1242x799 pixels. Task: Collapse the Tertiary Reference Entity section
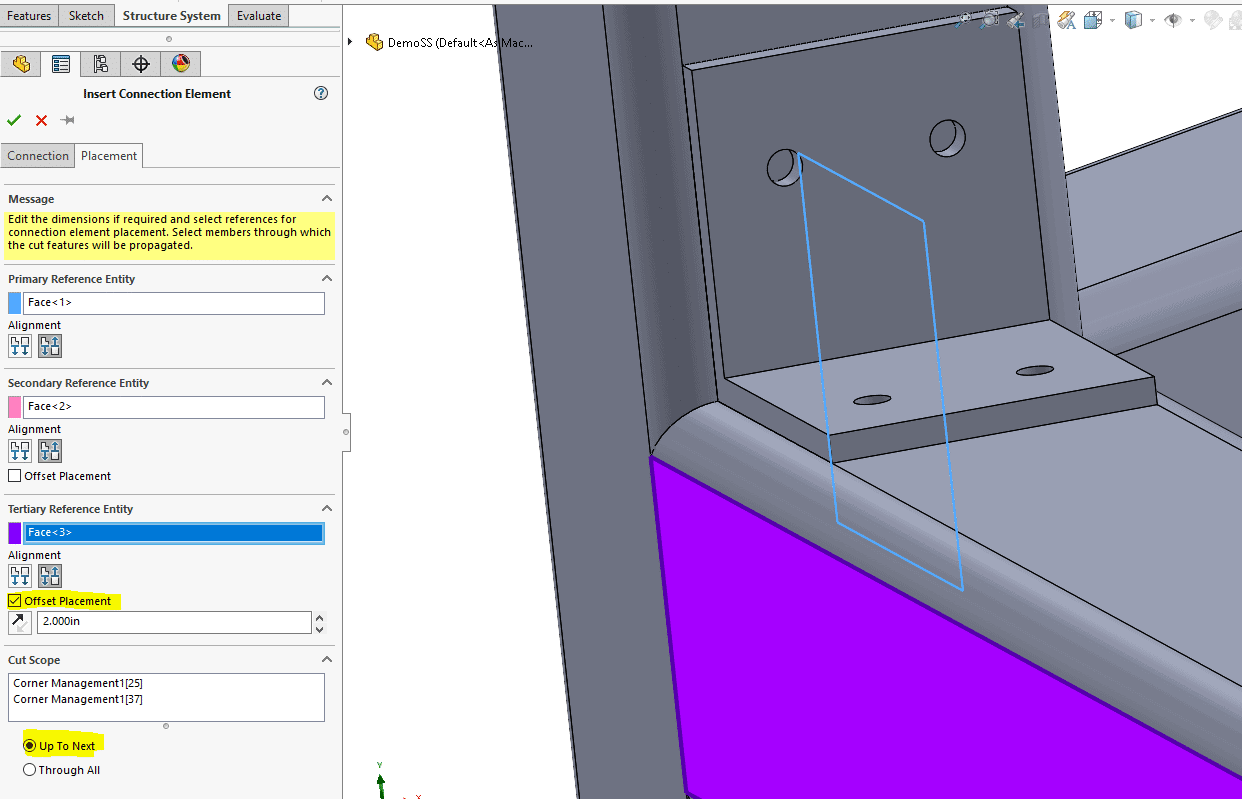pos(326,509)
